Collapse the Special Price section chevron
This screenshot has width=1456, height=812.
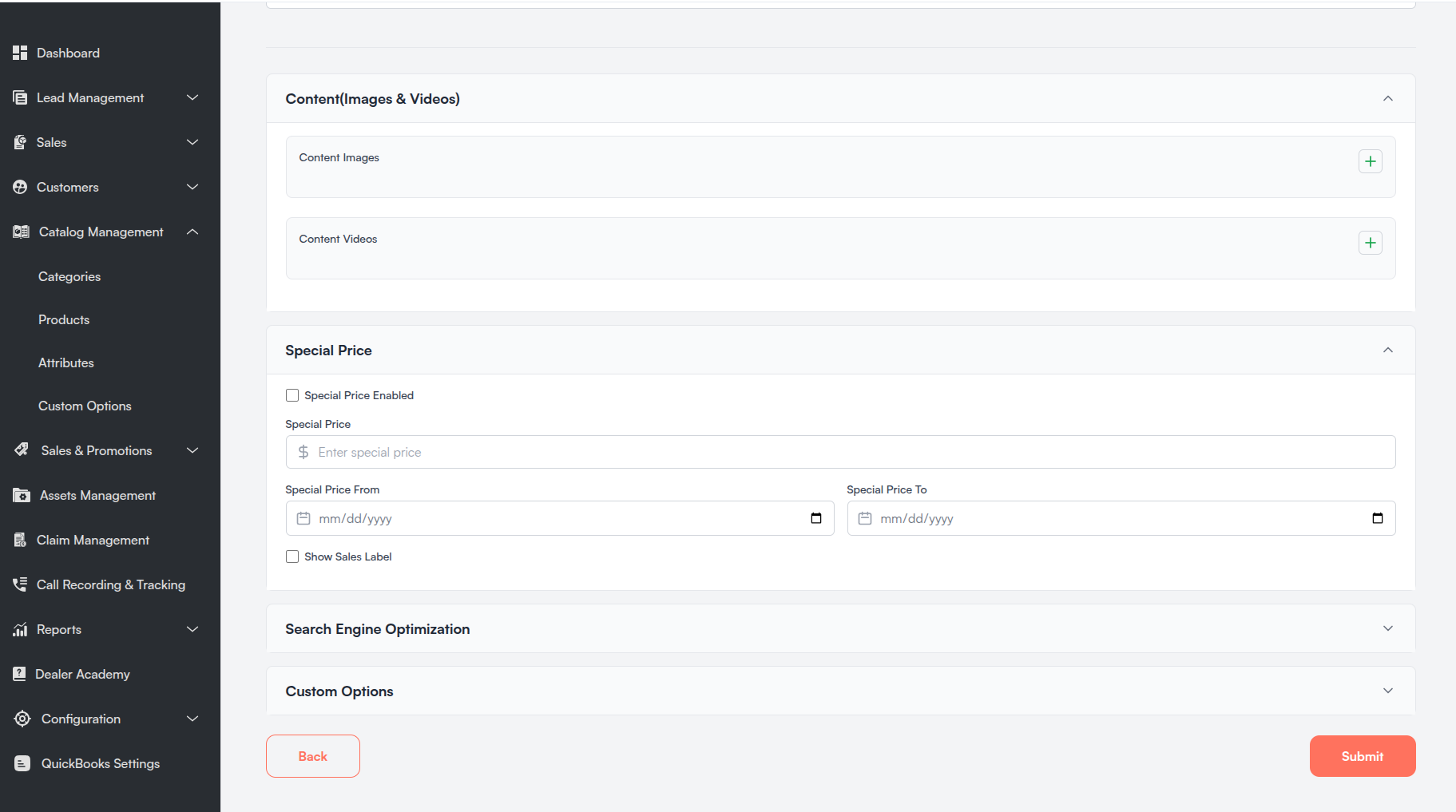pos(1388,350)
